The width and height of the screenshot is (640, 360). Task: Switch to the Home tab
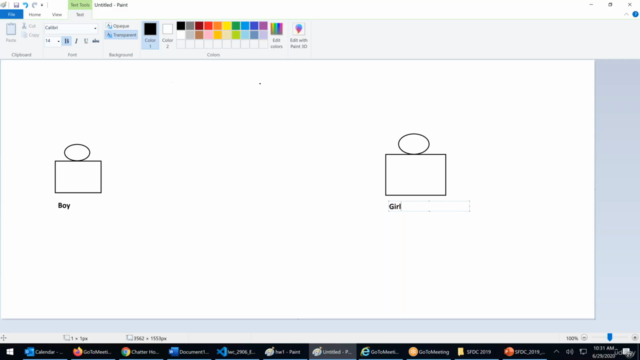click(35, 14)
